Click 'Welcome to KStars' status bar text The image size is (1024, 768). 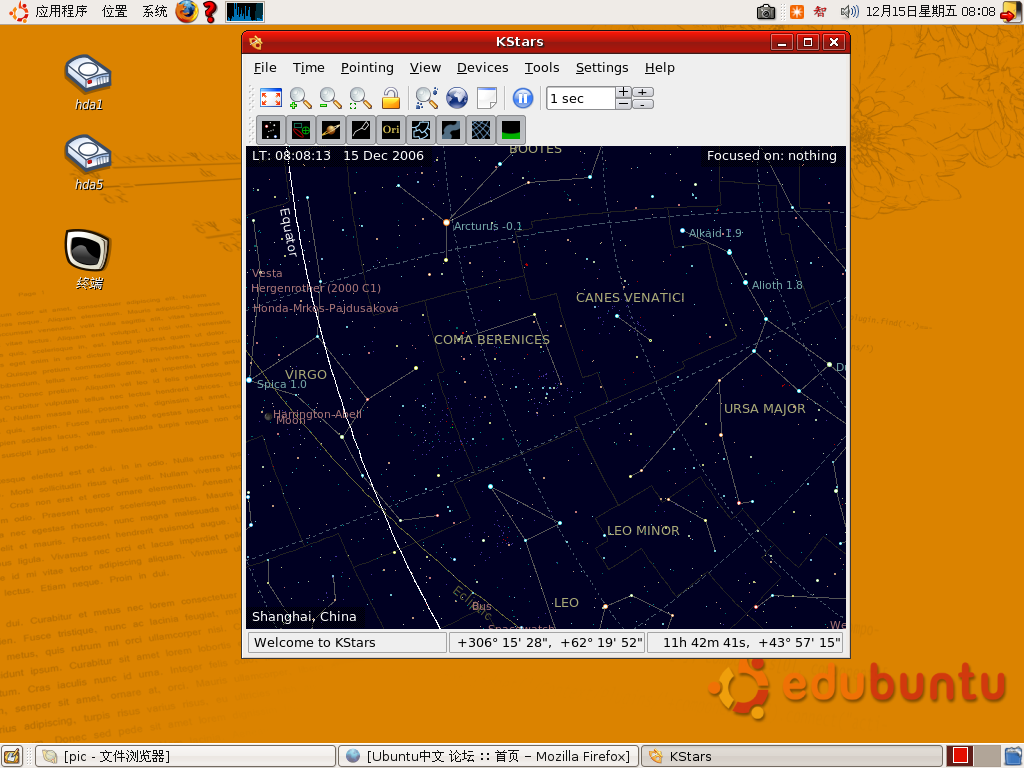click(x=315, y=643)
